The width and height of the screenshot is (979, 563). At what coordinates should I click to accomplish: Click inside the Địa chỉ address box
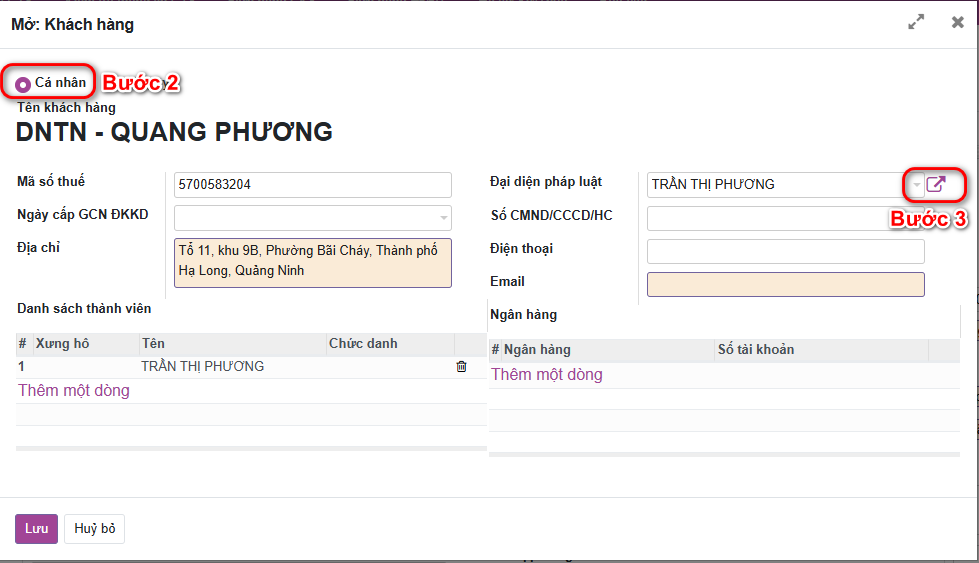(x=312, y=261)
